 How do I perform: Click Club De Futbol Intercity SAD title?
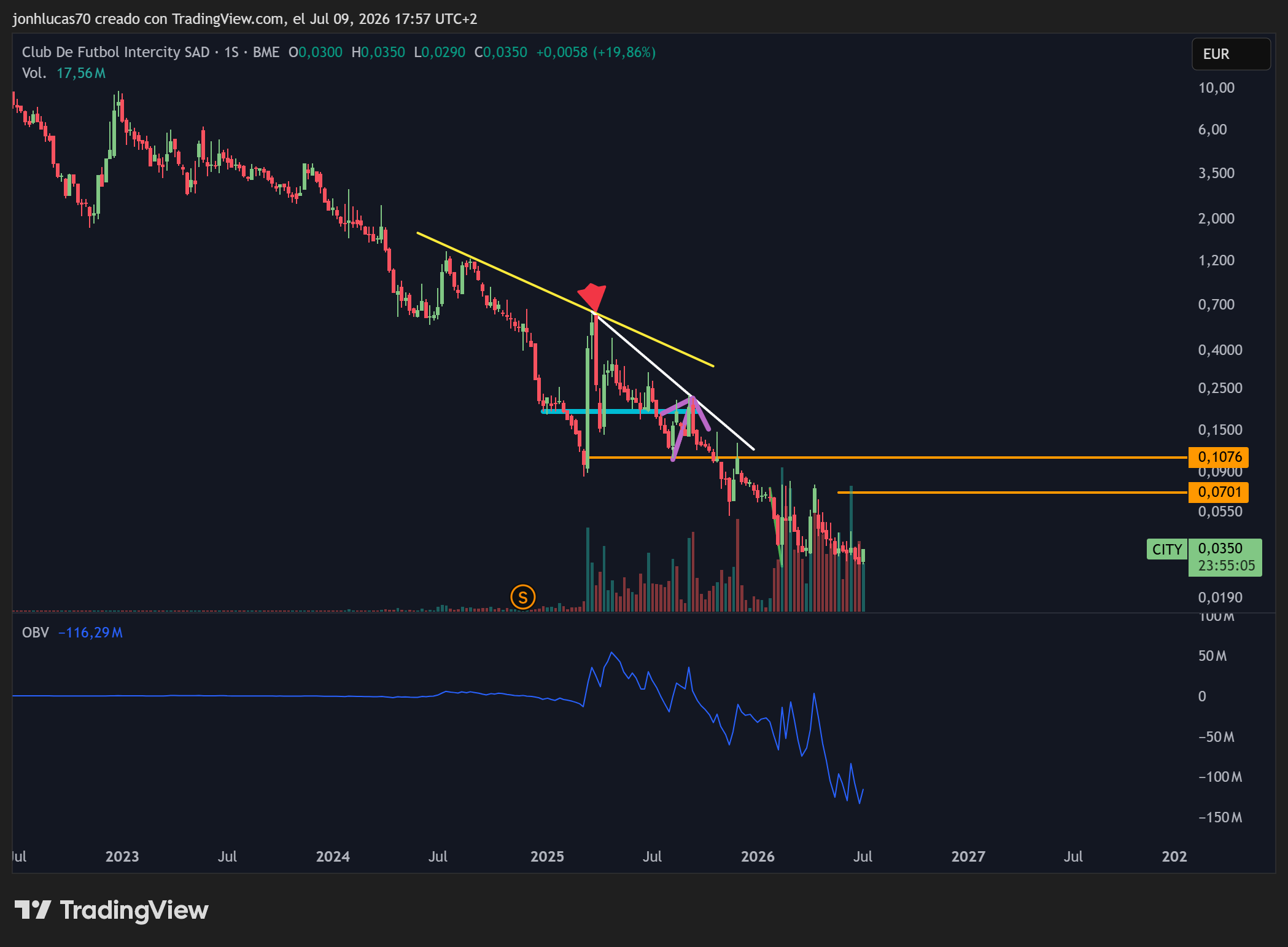[x=115, y=52]
